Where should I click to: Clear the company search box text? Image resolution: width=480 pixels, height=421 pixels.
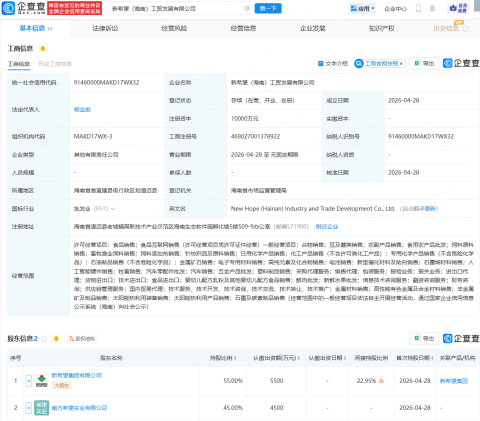coord(247,8)
